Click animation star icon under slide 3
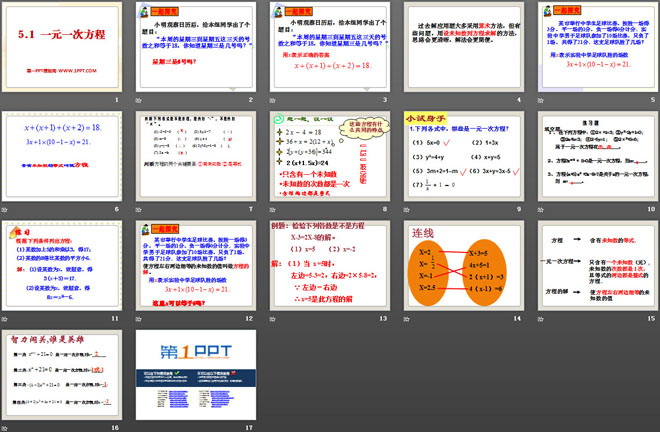 pos(272,100)
